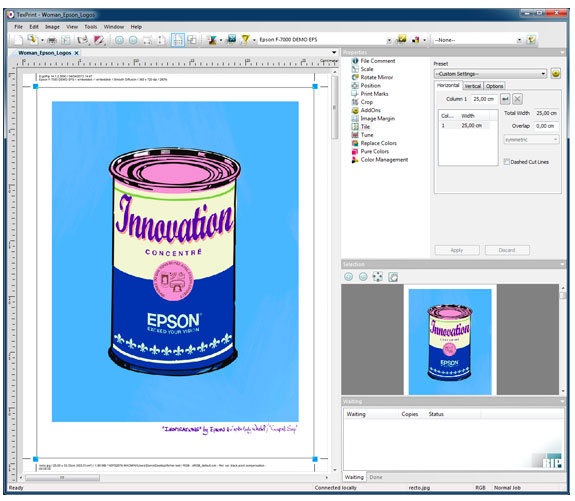The image size is (575, 501).
Task: Click the icon right of the --None-- dropdown
Action: tap(531, 40)
